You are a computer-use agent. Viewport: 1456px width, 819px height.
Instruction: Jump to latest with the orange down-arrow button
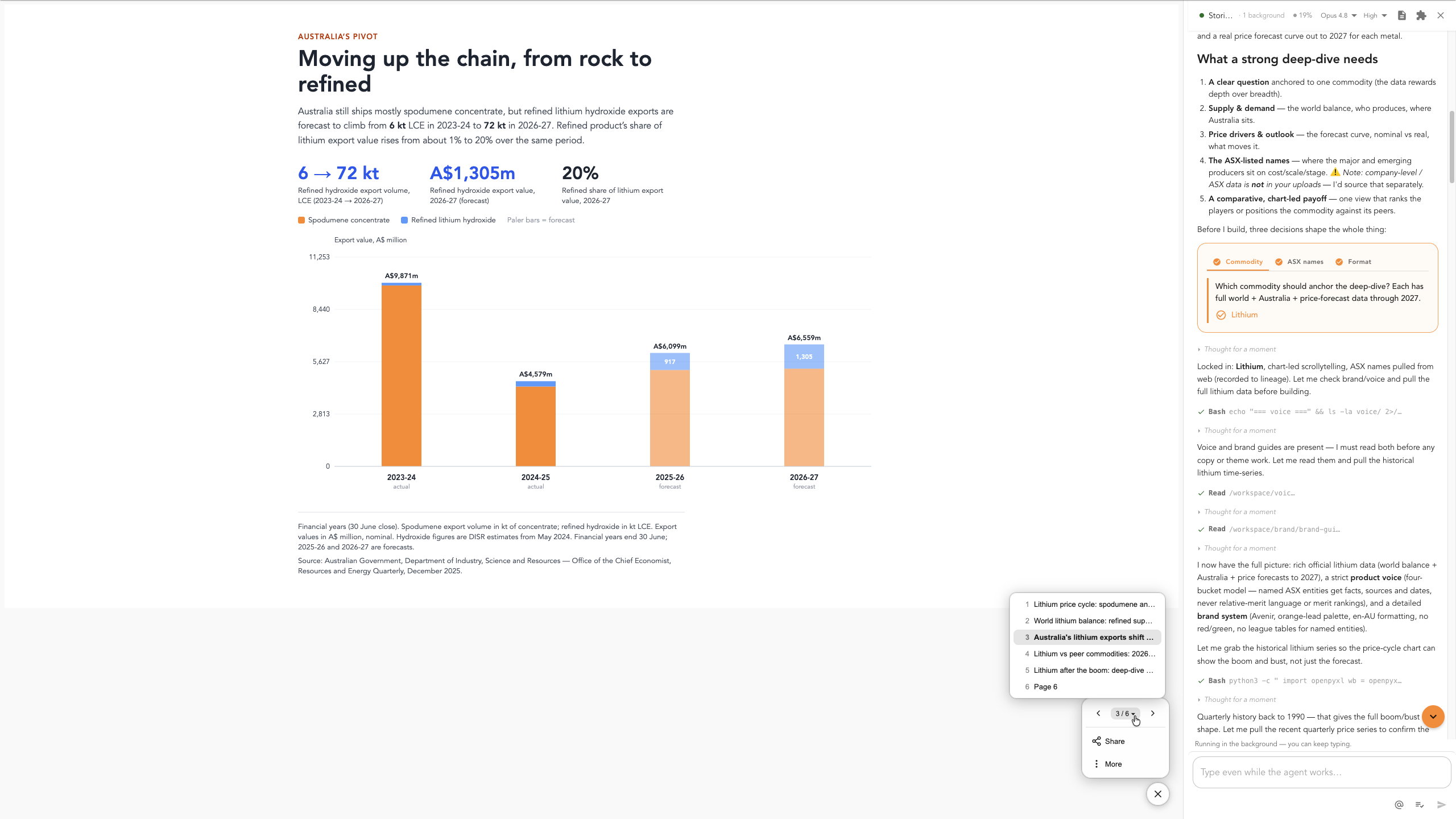tap(1433, 717)
